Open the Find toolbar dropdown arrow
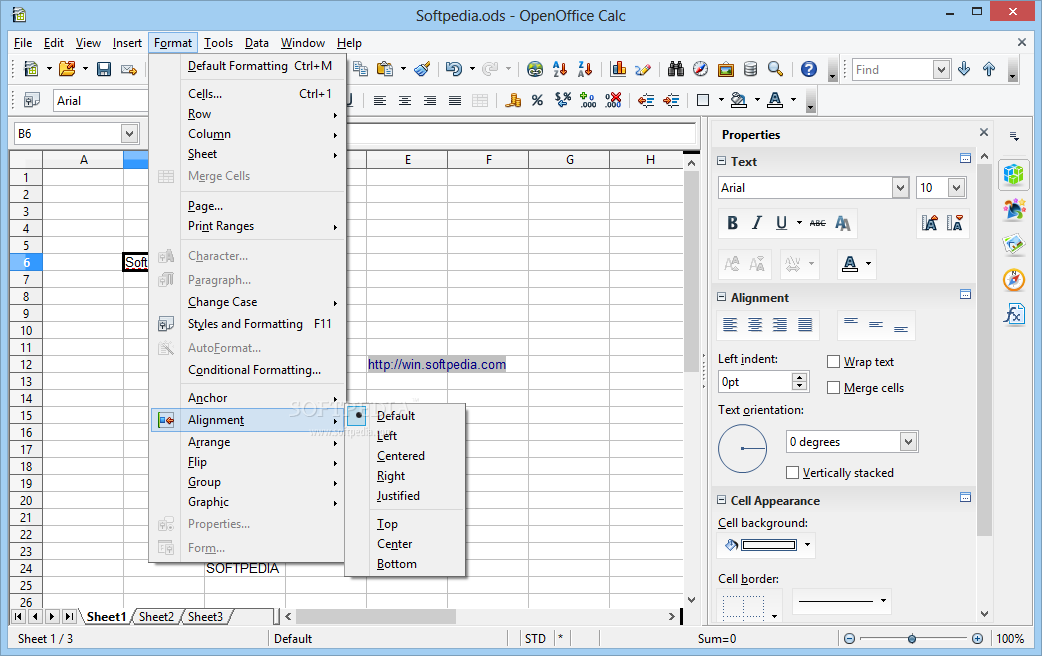This screenshot has height=656, width=1042. point(940,69)
